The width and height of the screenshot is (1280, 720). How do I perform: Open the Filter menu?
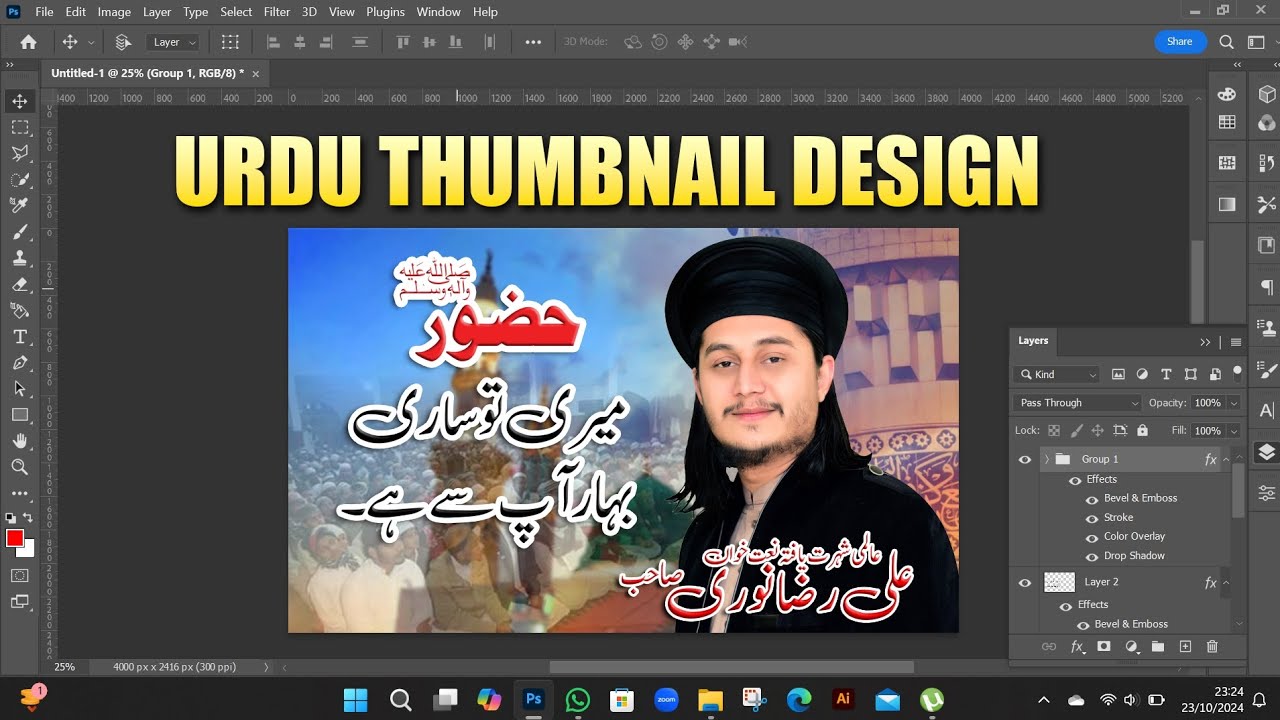[x=277, y=12]
